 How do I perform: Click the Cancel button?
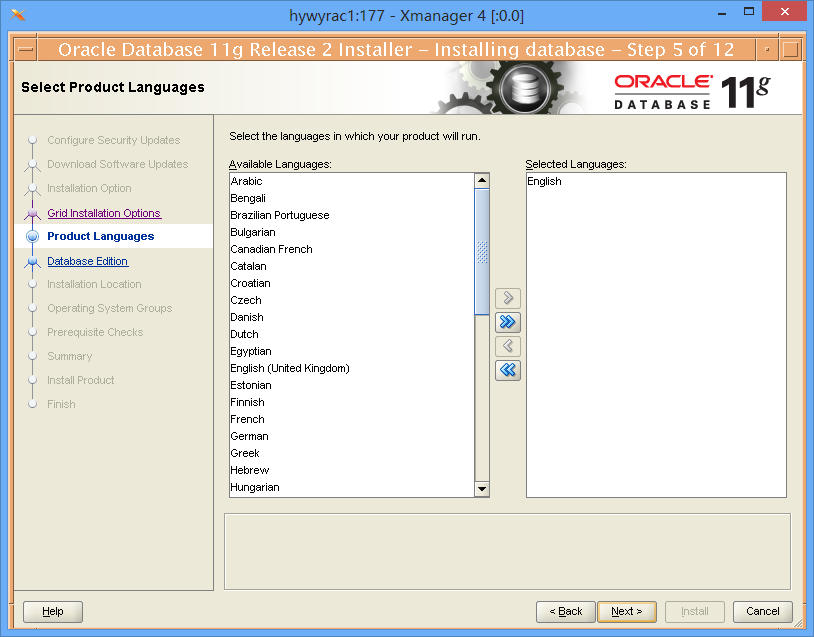point(763,612)
